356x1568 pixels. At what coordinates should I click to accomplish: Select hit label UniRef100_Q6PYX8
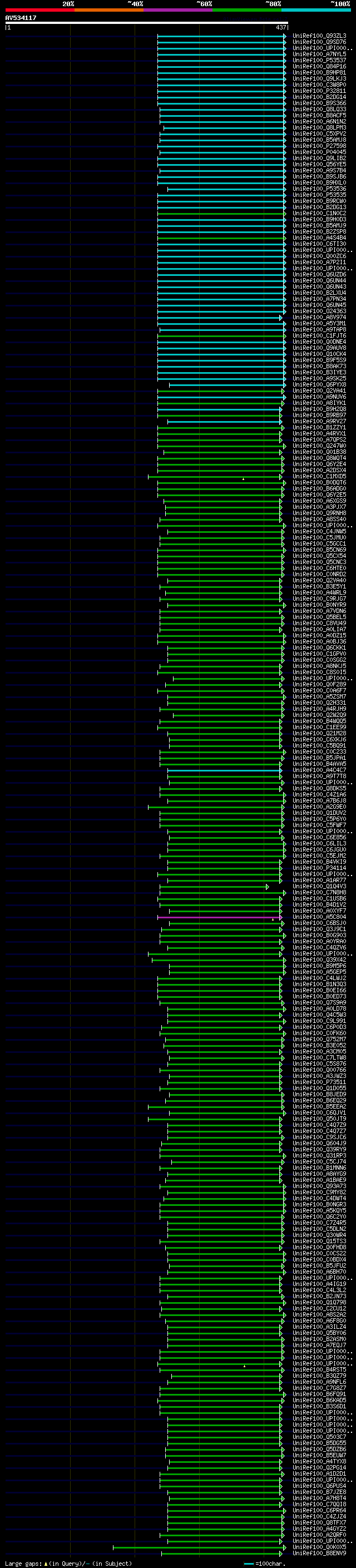click(319, 385)
